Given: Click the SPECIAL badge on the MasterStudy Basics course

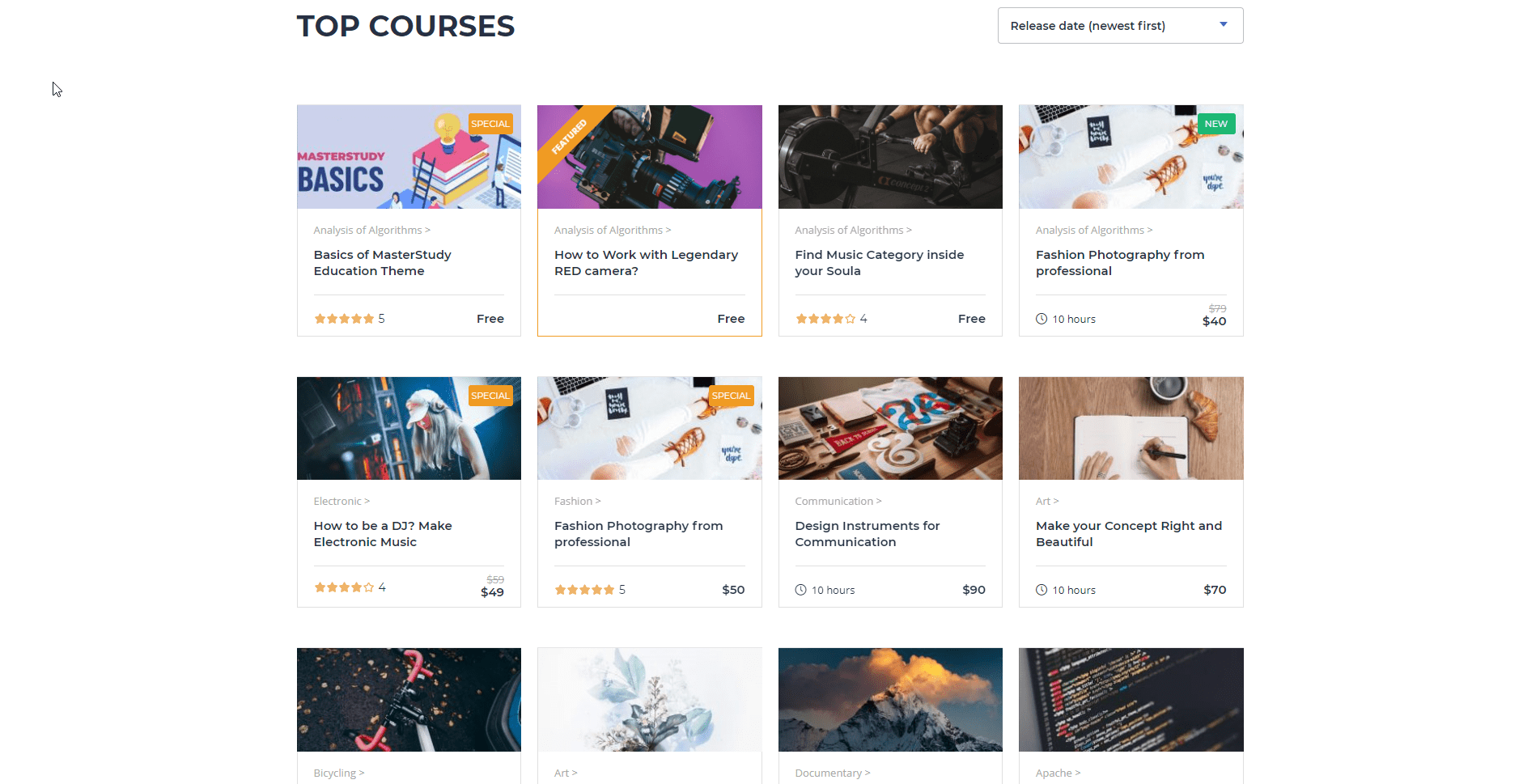Looking at the screenshot, I should (x=490, y=124).
